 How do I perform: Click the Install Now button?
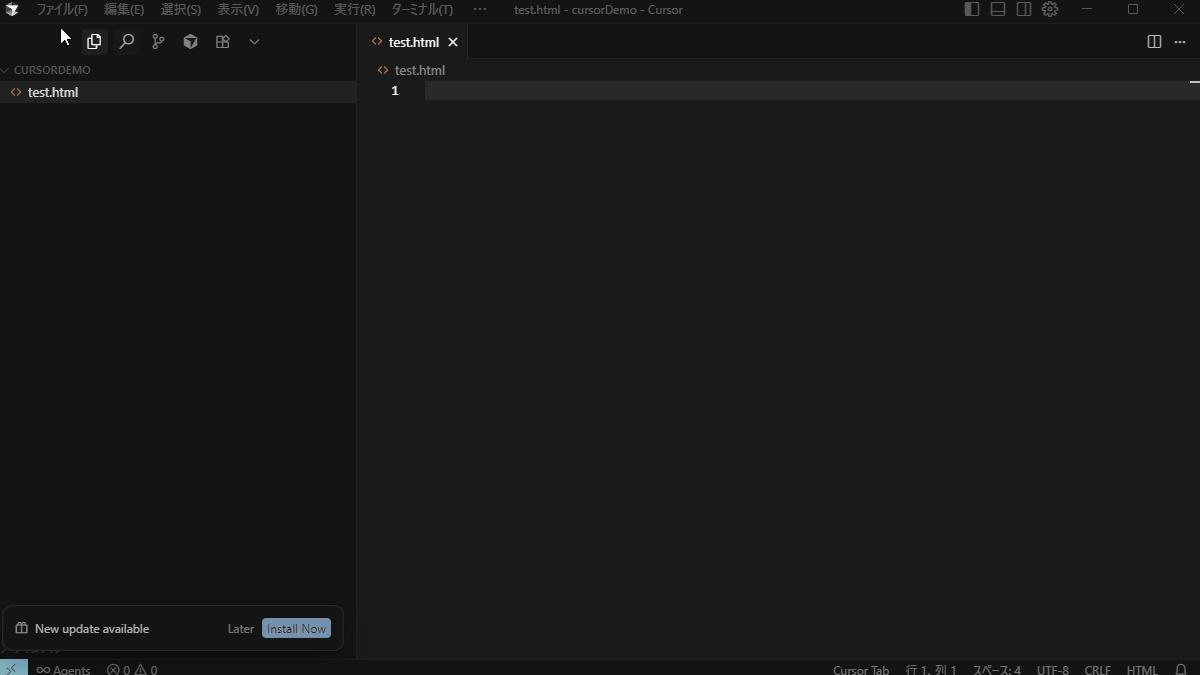coord(296,629)
